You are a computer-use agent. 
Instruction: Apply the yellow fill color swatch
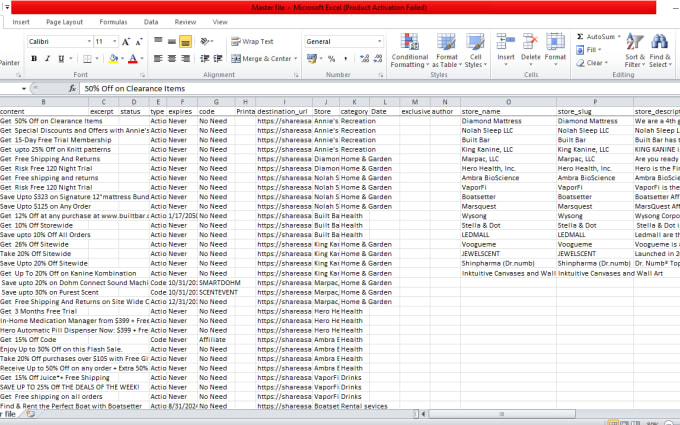pyautogui.click(x=113, y=59)
